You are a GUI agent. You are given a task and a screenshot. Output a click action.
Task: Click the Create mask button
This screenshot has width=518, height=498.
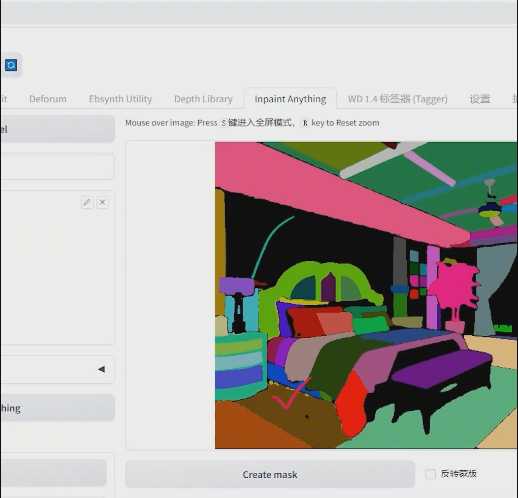[x=270, y=474]
